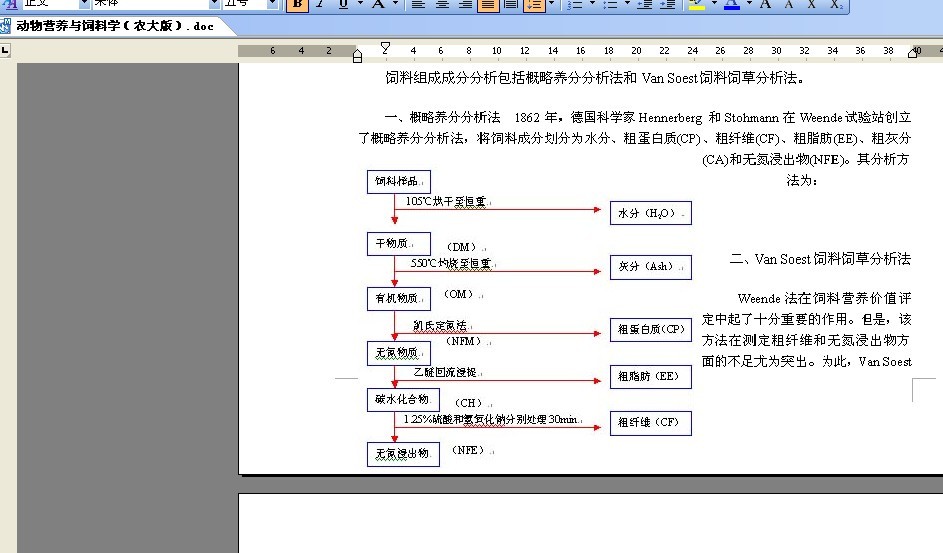
Task: Click the decrease indent icon
Action: coord(643,5)
